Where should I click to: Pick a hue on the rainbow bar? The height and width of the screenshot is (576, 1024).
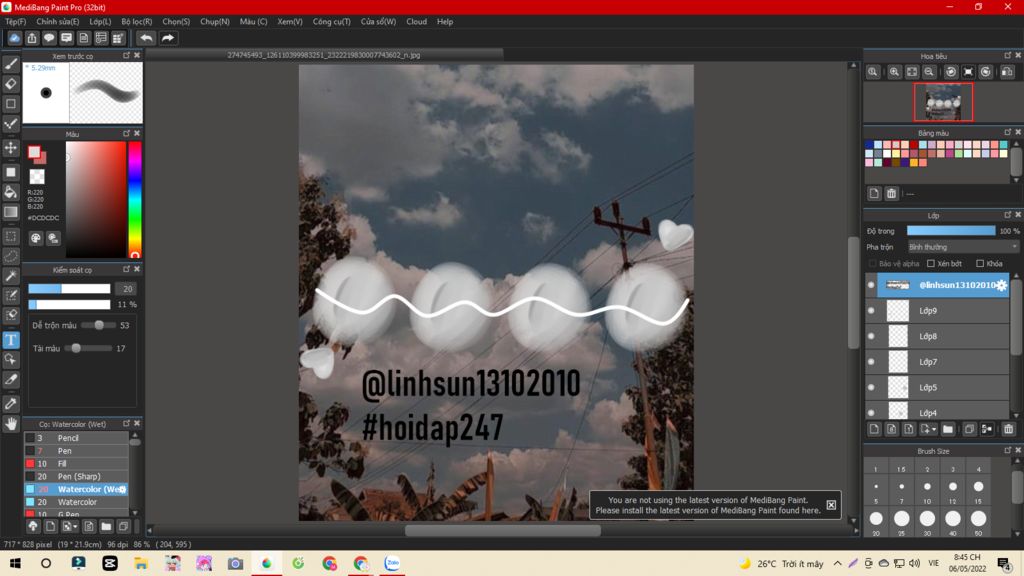[135, 200]
